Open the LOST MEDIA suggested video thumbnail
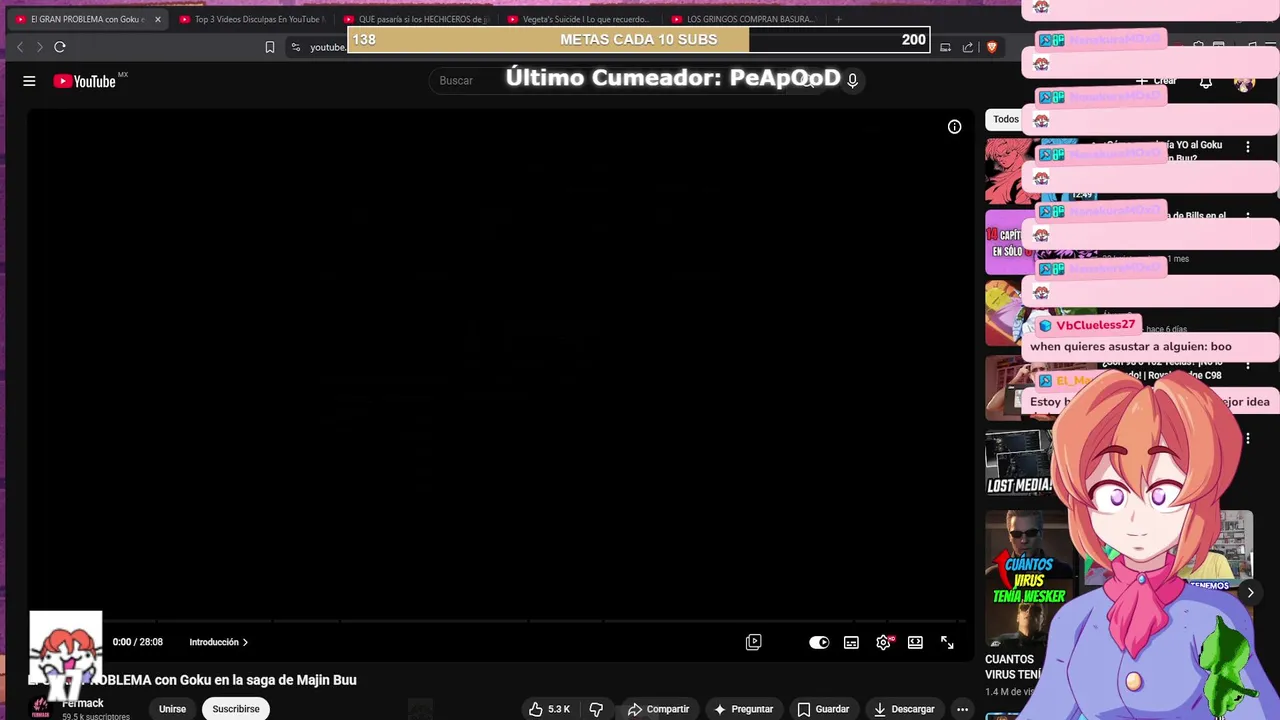 1020,464
